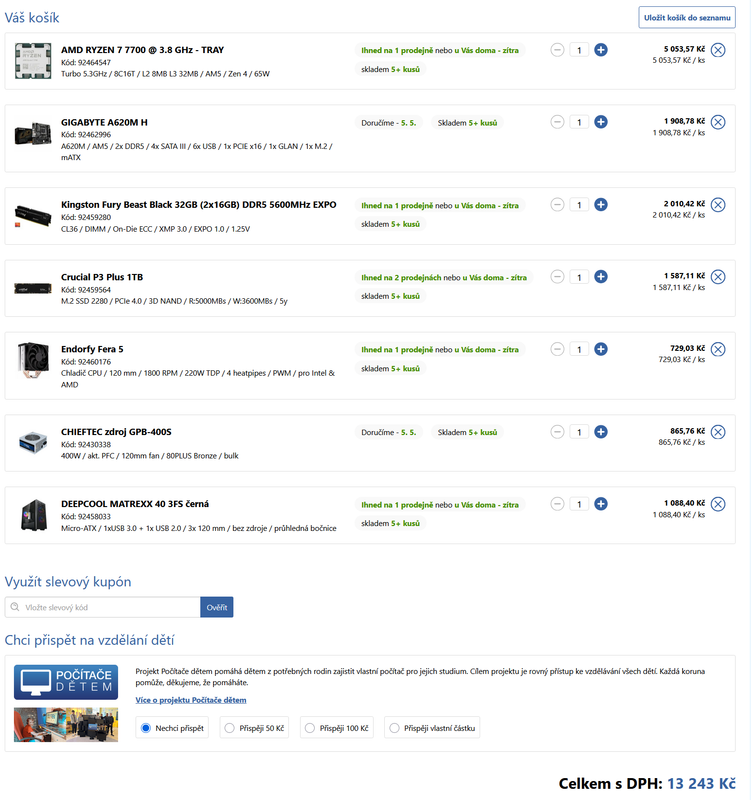Open DEEPCOOL MATREXX case thumbnail
The width and height of the screenshot is (751, 800).
click(34, 515)
